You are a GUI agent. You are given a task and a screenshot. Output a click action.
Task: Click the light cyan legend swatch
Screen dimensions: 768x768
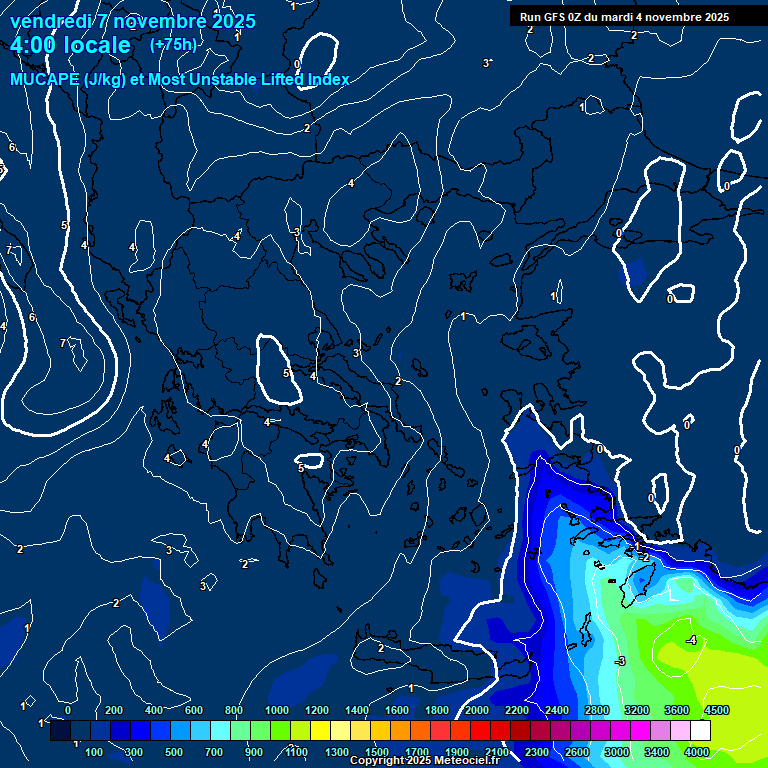(x=220, y=730)
